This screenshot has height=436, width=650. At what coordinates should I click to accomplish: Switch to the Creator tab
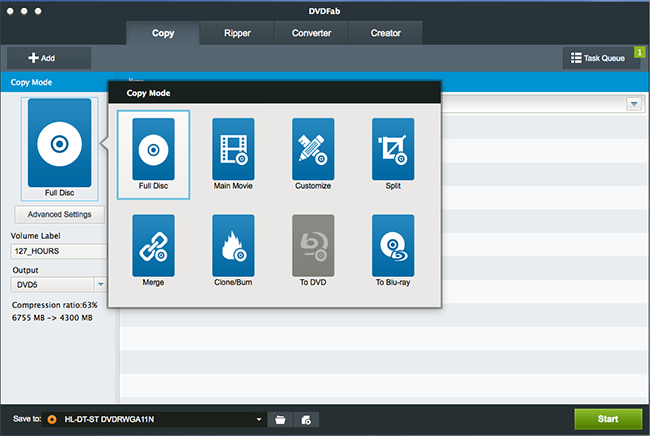pyautogui.click(x=386, y=33)
